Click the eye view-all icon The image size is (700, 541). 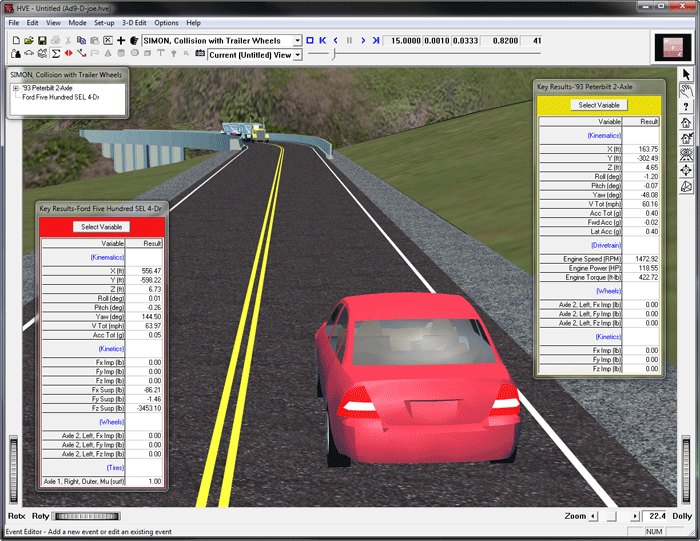coord(687,154)
